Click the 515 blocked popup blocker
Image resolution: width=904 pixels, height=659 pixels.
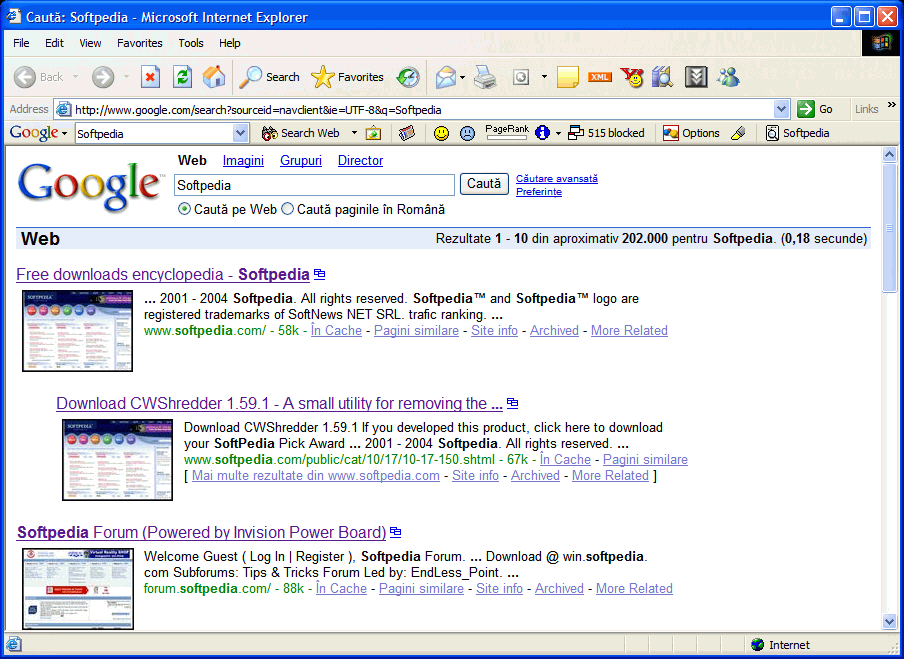(x=607, y=133)
